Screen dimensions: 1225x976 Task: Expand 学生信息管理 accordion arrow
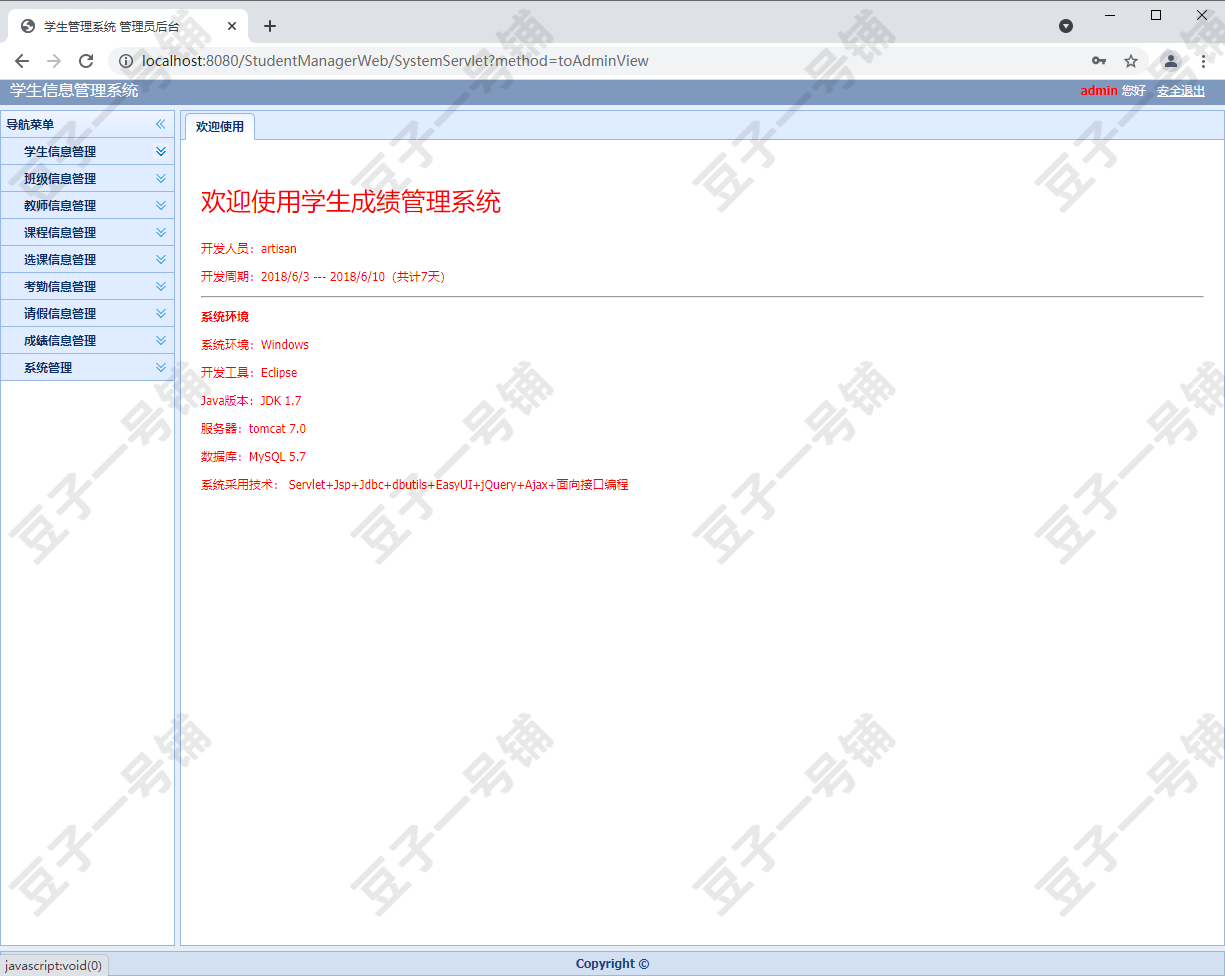(161, 151)
